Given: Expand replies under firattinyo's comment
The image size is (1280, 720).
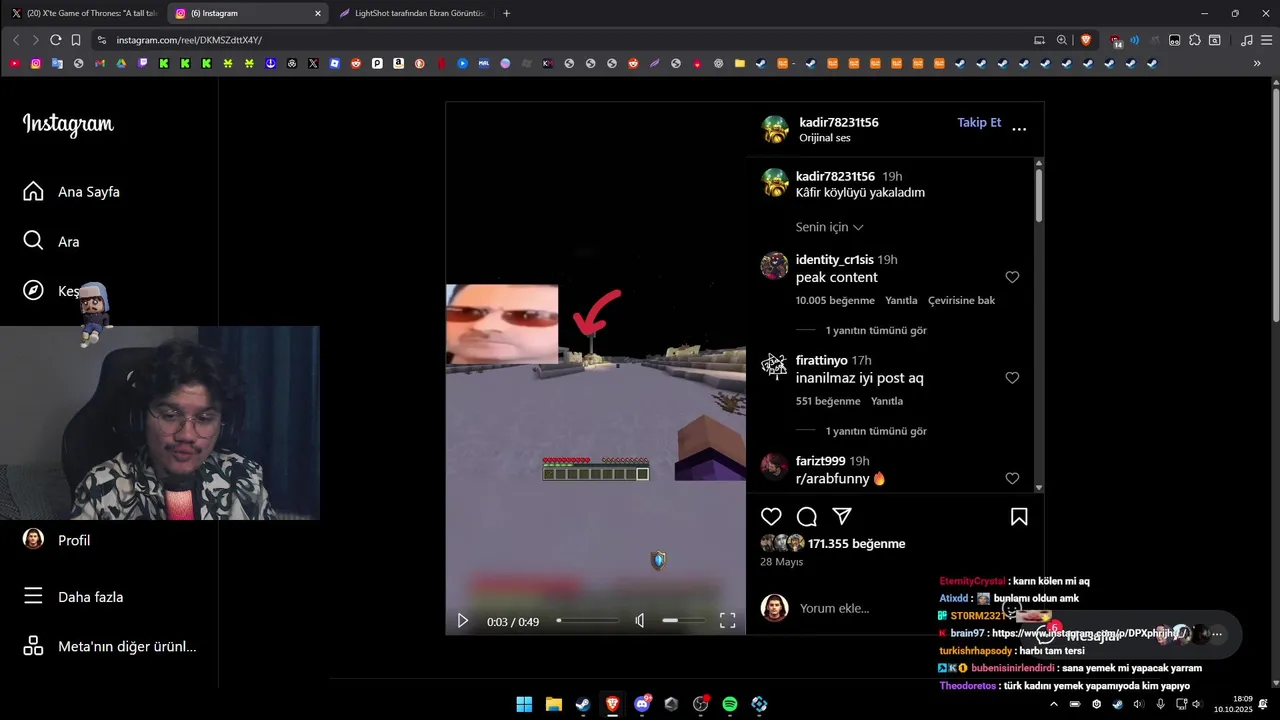Looking at the screenshot, I should (x=876, y=431).
